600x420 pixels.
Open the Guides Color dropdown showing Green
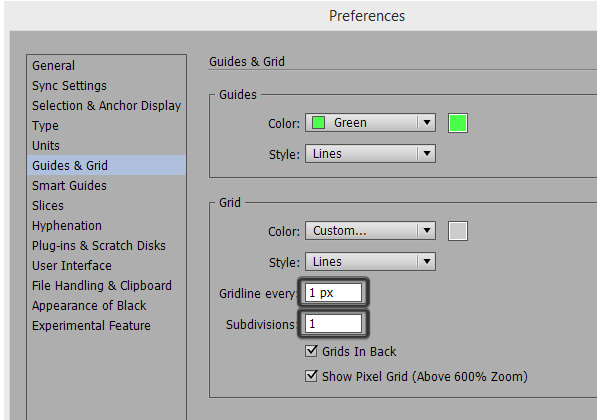(370, 123)
